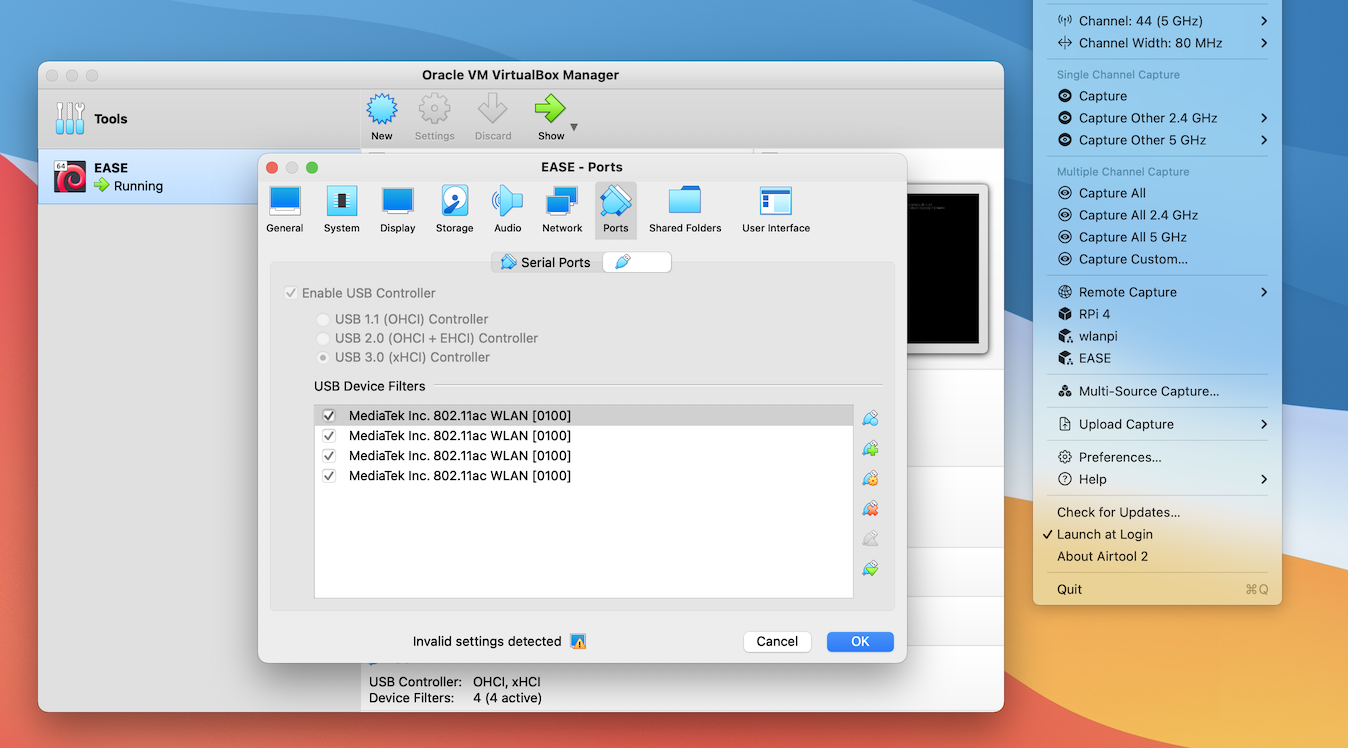Open the General settings category
Image resolution: width=1348 pixels, height=748 pixels.
[x=284, y=210]
